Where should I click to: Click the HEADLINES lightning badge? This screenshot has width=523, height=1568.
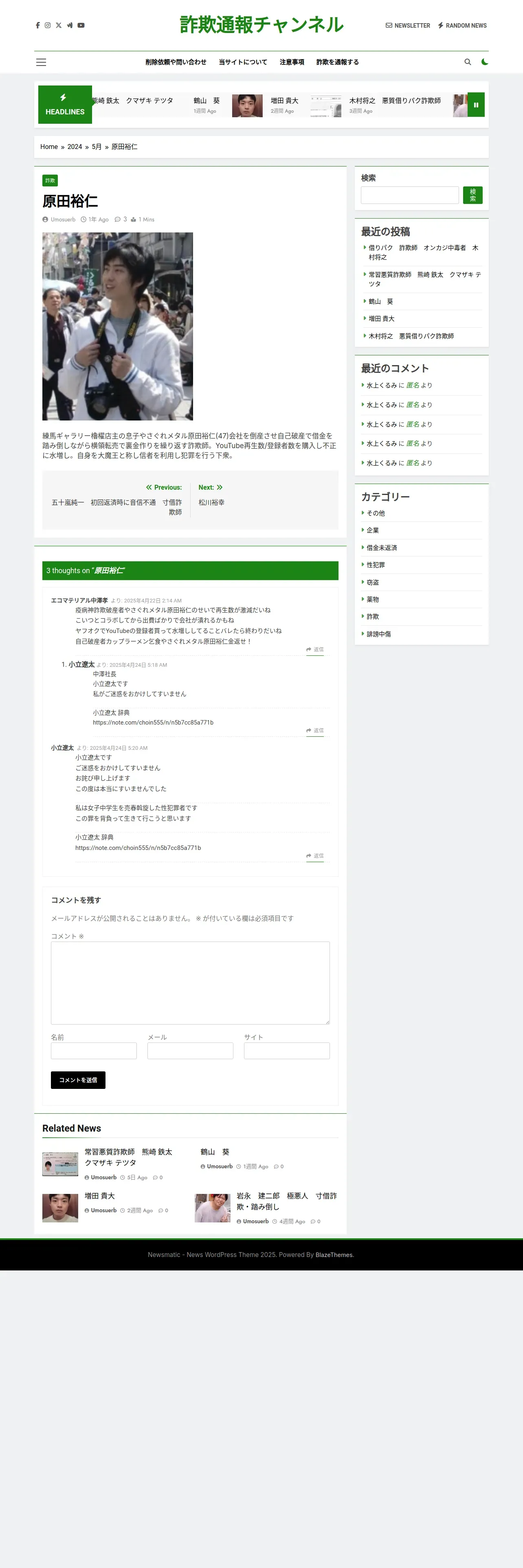(65, 105)
